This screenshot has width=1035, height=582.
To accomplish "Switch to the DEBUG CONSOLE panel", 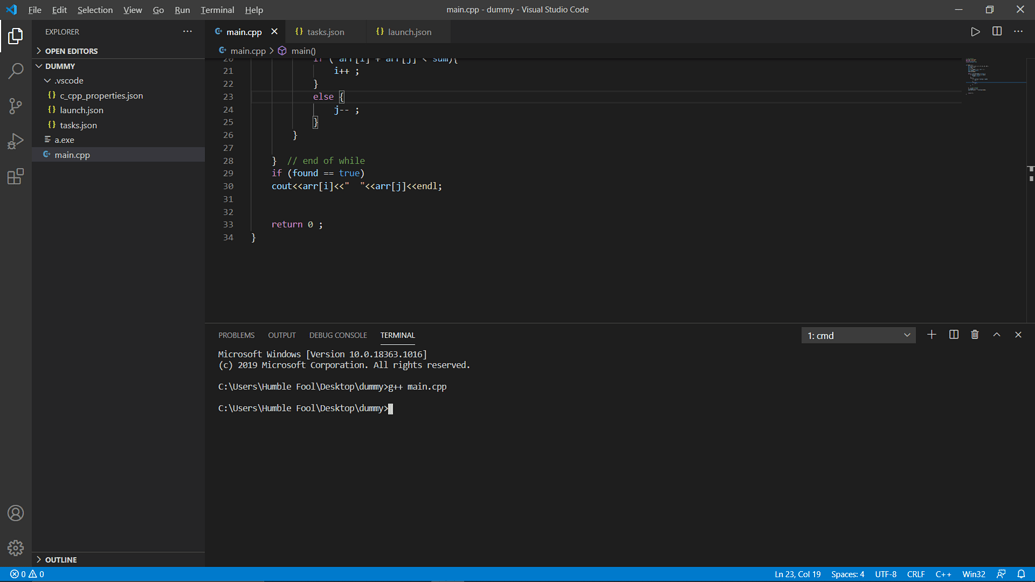I will tap(337, 335).
